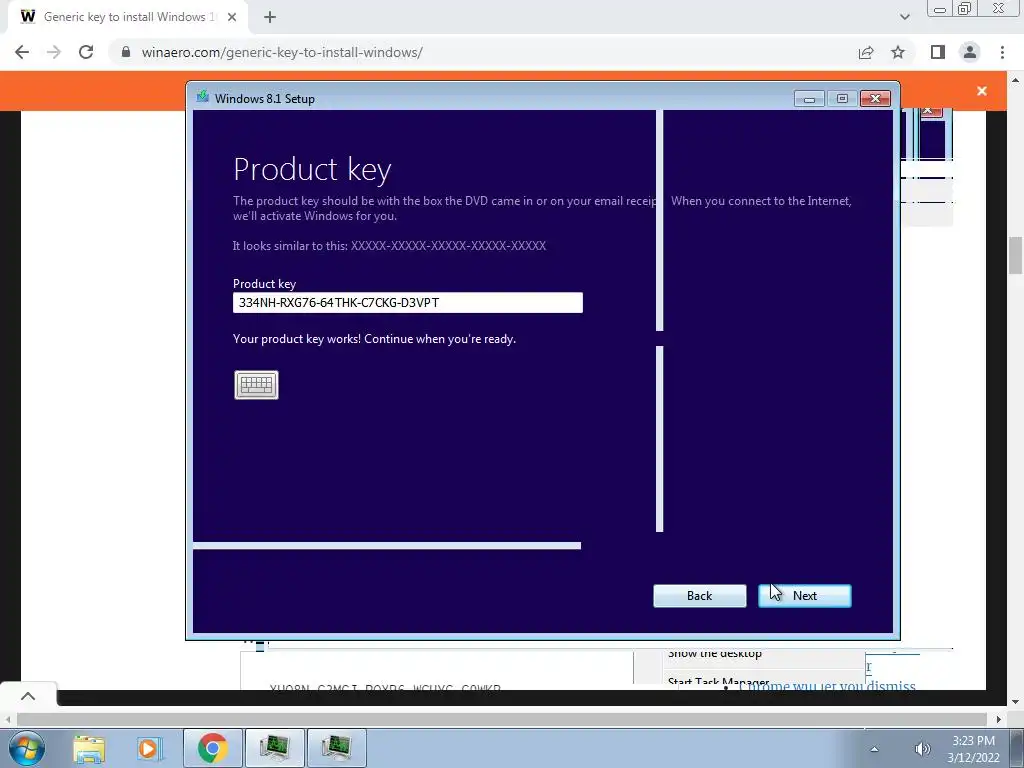1024x768 pixels.
Task: Expand the bottom-left up-chevron panel
Action: click(x=28, y=696)
